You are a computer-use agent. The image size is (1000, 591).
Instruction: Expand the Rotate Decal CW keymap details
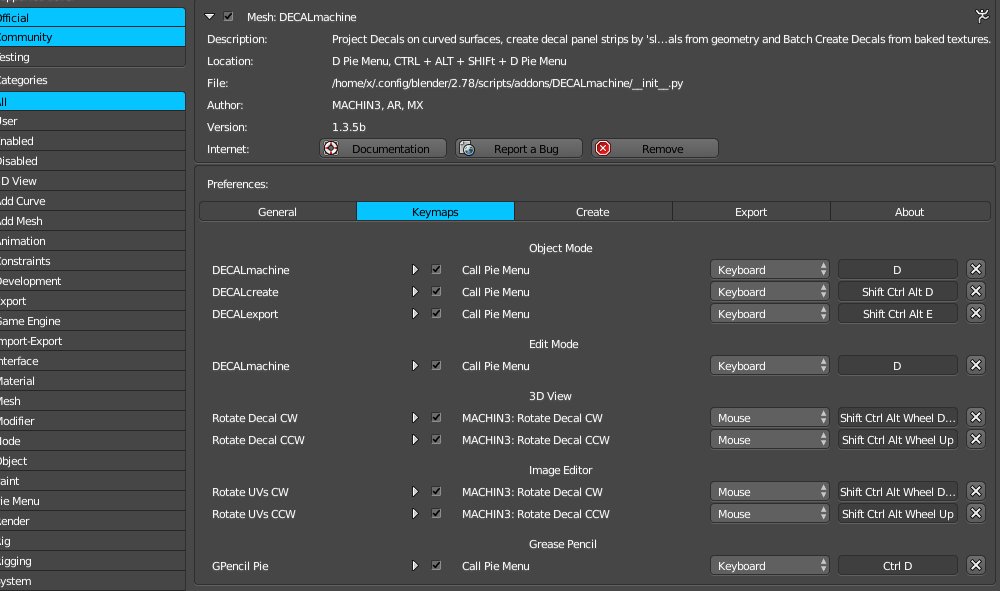coord(415,418)
